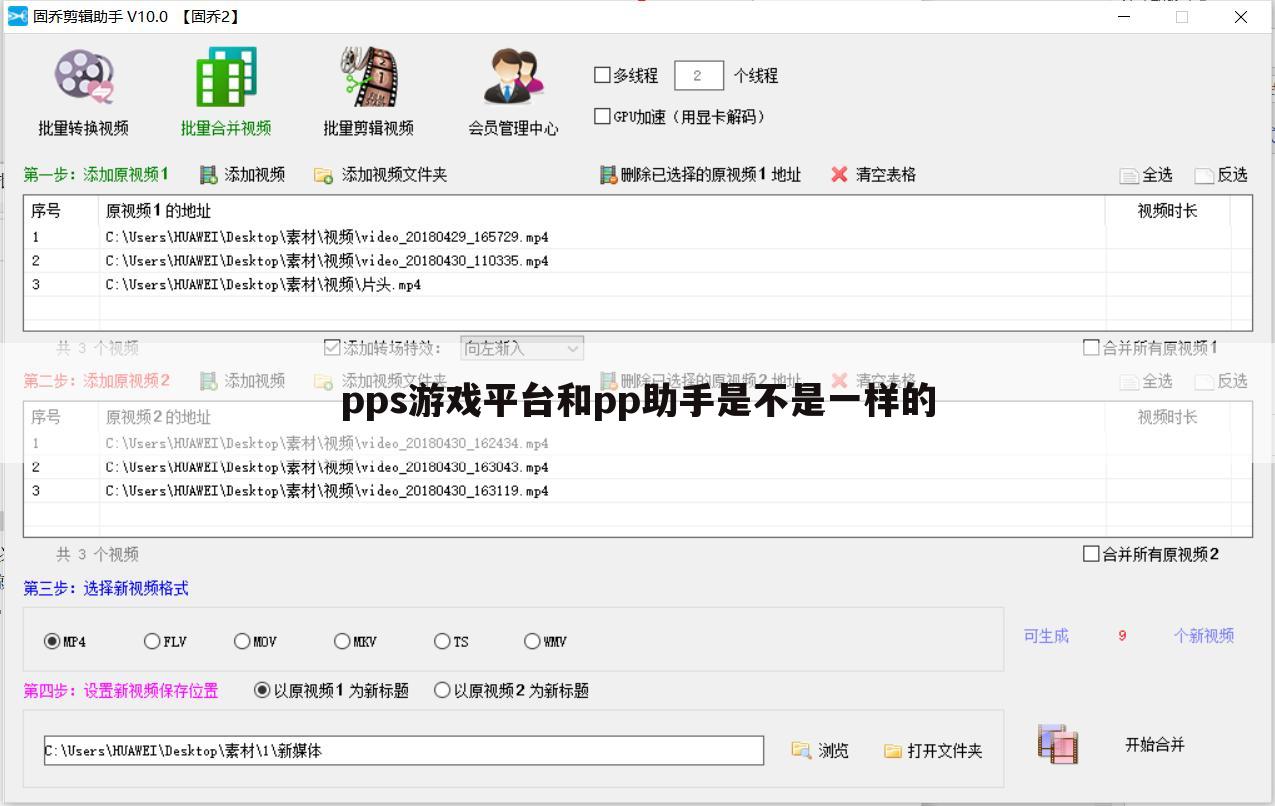Click the 开始合并 start merge icon
Screen dimensions: 1275x806
[1058, 744]
